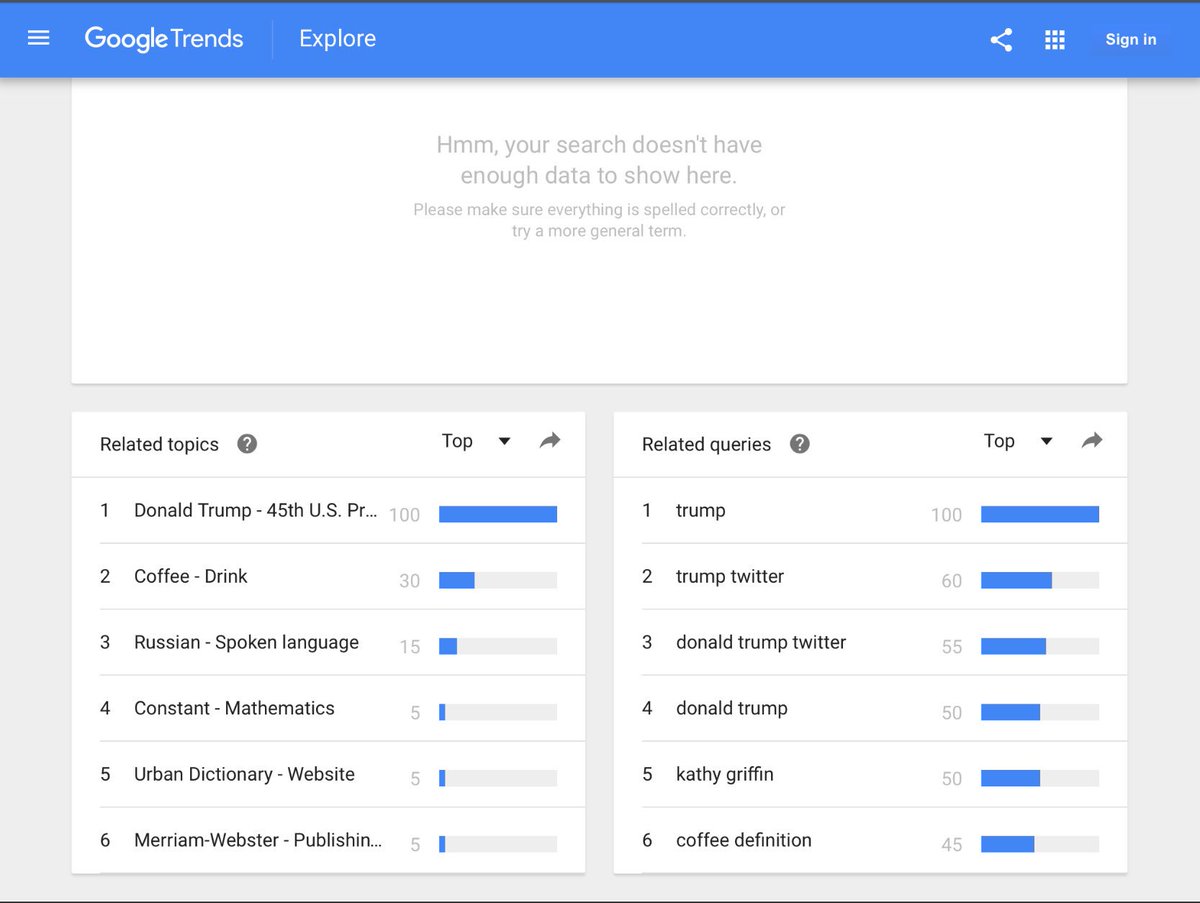Image resolution: width=1200 pixels, height=903 pixels.
Task: Expand the Related queries Top dropdown
Action: pyautogui.click(x=1018, y=441)
